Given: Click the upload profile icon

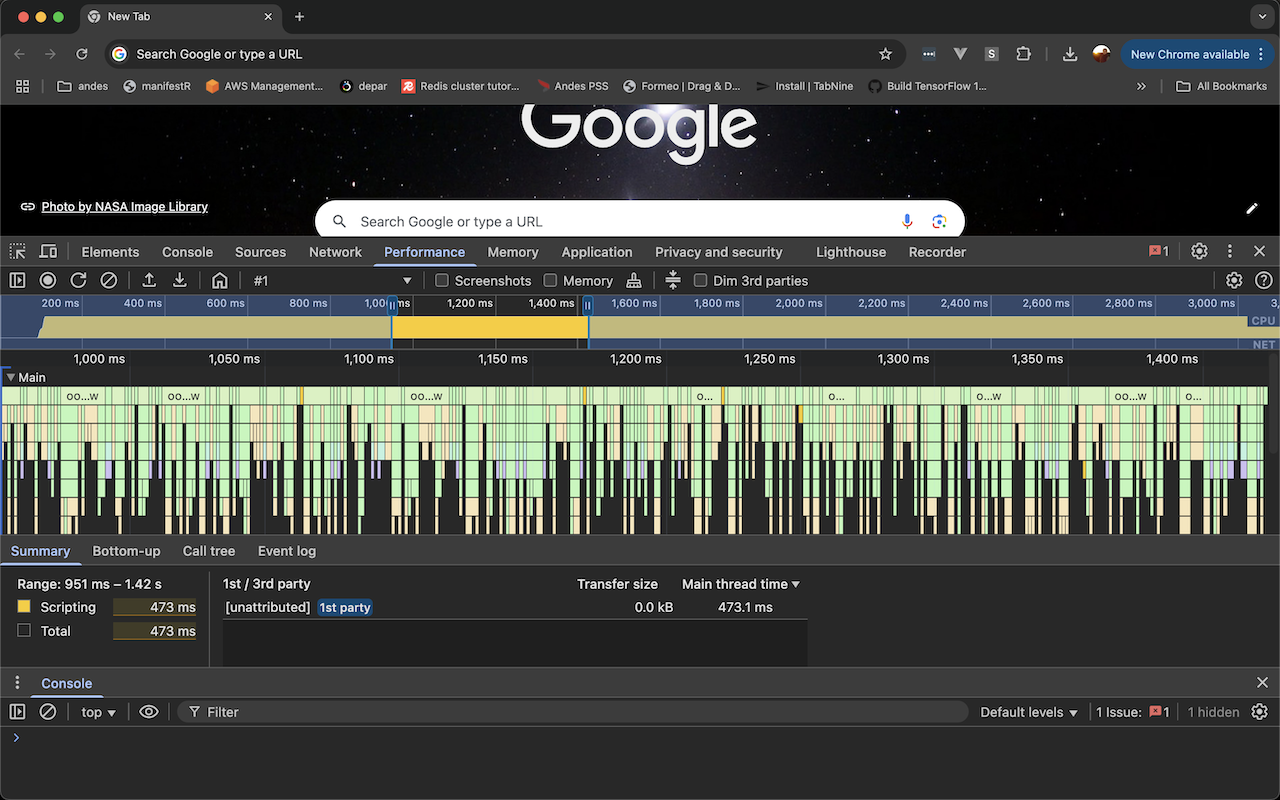Looking at the screenshot, I should pyautogui.click(x=149, y=281).
